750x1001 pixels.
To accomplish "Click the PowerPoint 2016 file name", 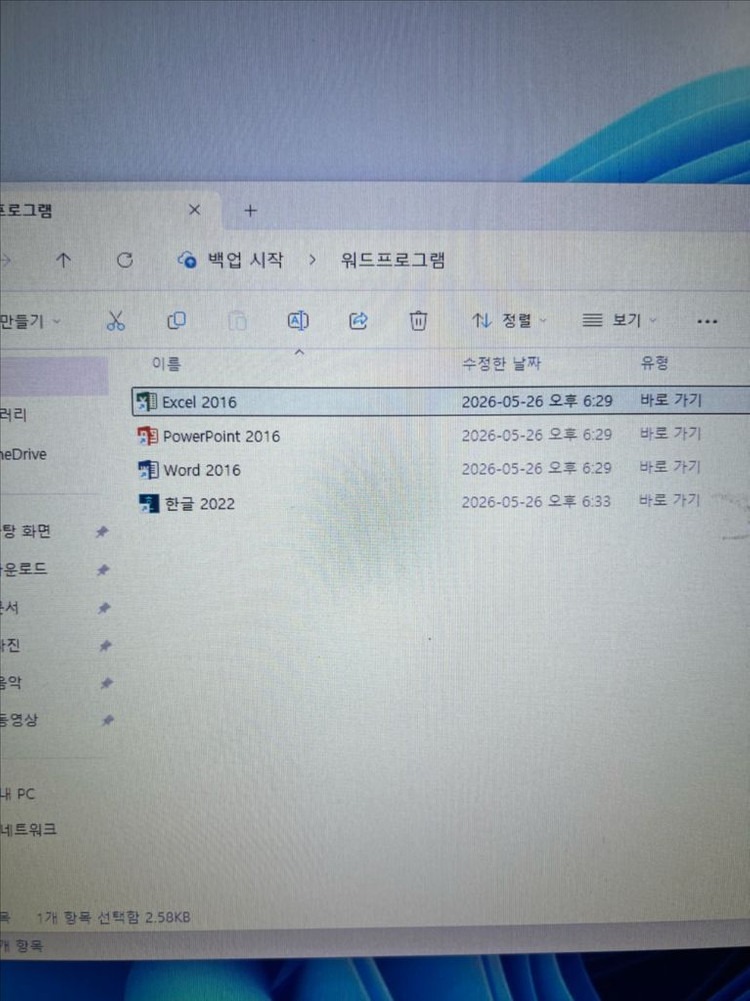I will 221,437.
